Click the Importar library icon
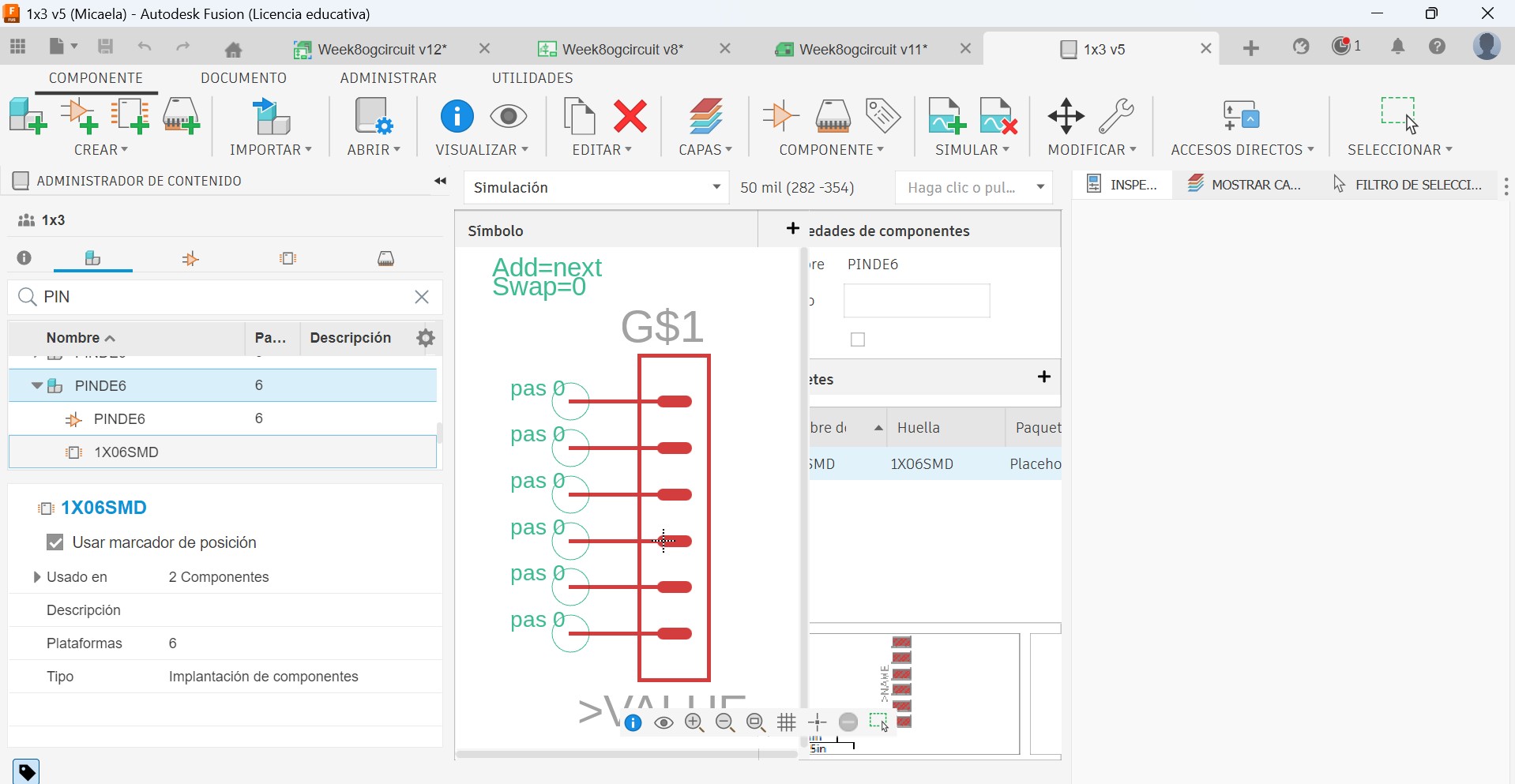The image size is (1515, 784). pos(271,116)
